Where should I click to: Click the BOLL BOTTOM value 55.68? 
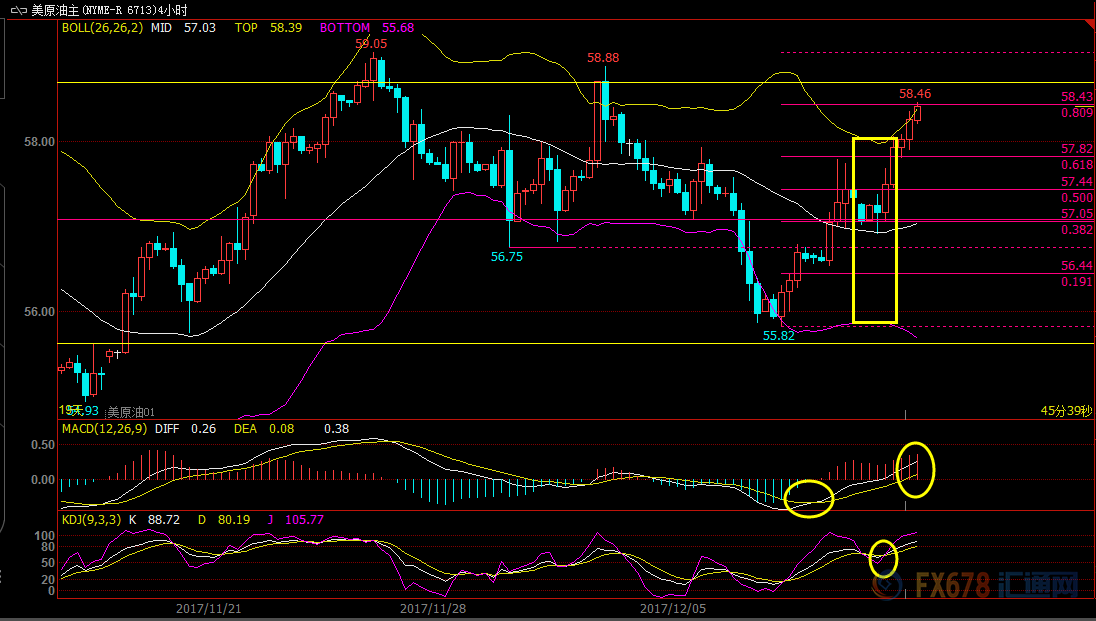(x=398, y=28)
